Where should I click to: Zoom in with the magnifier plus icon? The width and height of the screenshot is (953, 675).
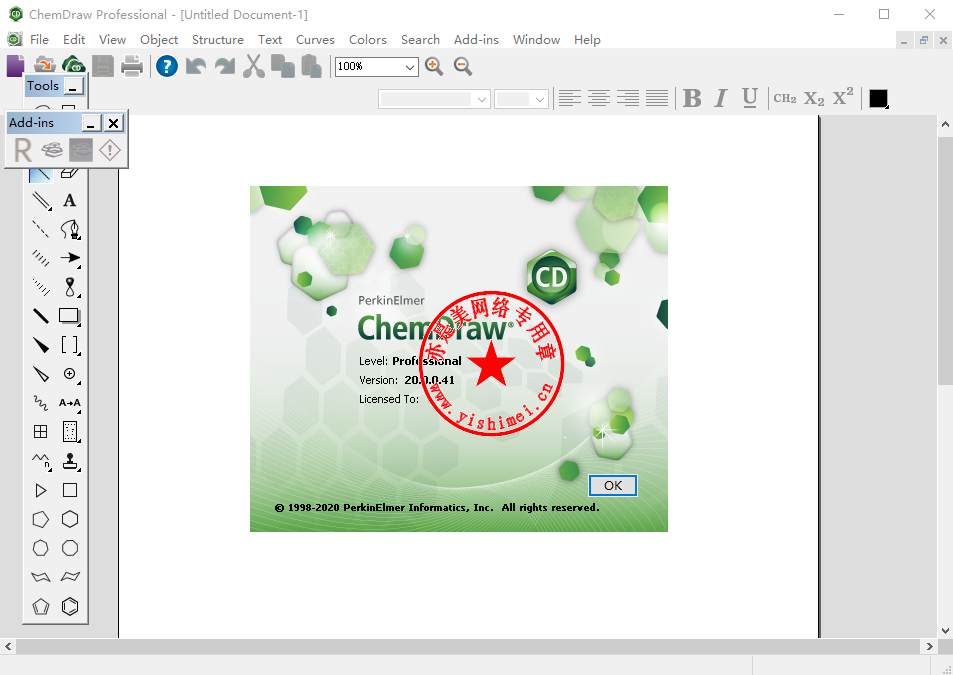coord(434,66)
